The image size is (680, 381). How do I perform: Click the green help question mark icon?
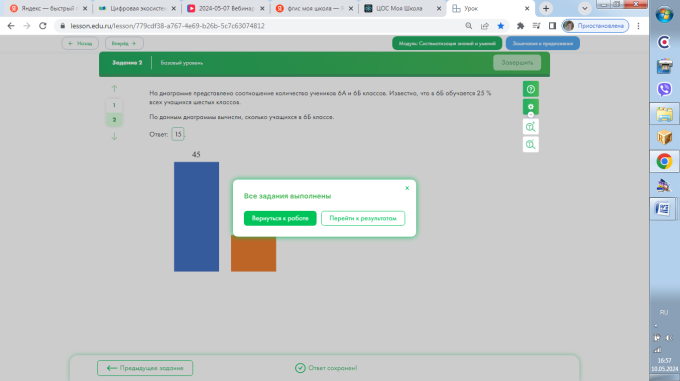(x=530, y=89)
